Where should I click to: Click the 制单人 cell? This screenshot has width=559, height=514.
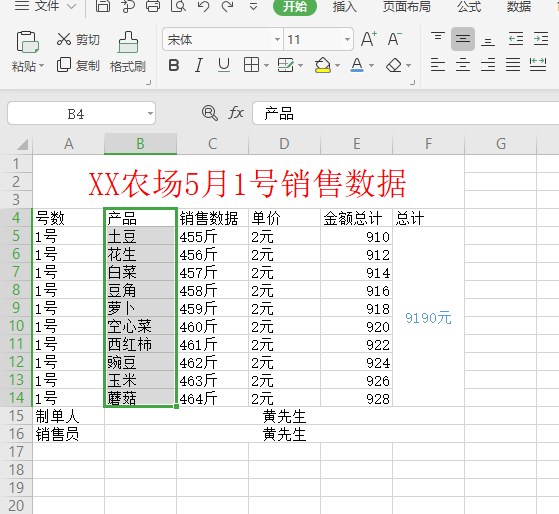[x=68, y=416]
